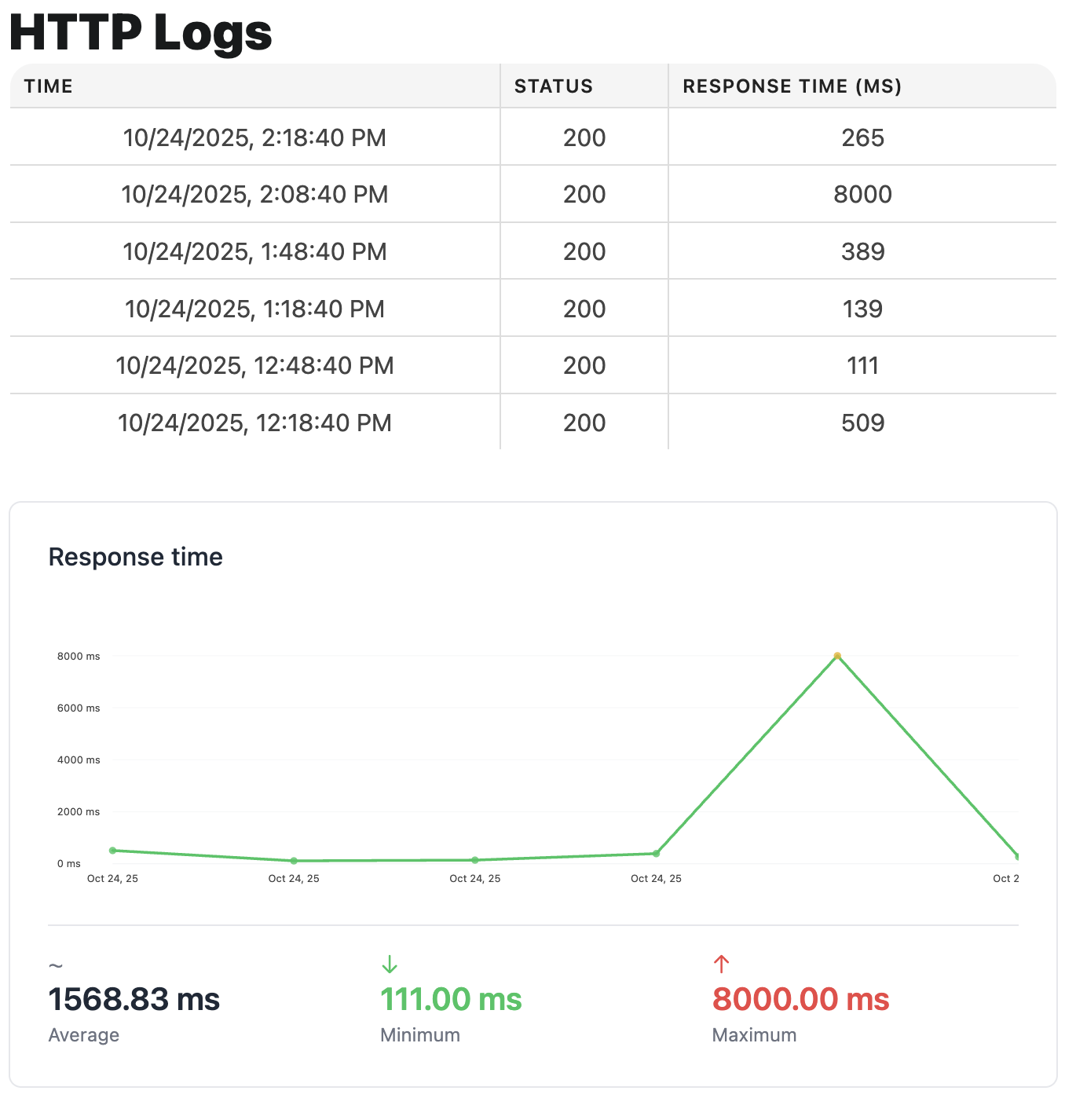Screen dimensions: 1076x1120
Task: Sort by the STATUS column header
Action: (554, 86)
